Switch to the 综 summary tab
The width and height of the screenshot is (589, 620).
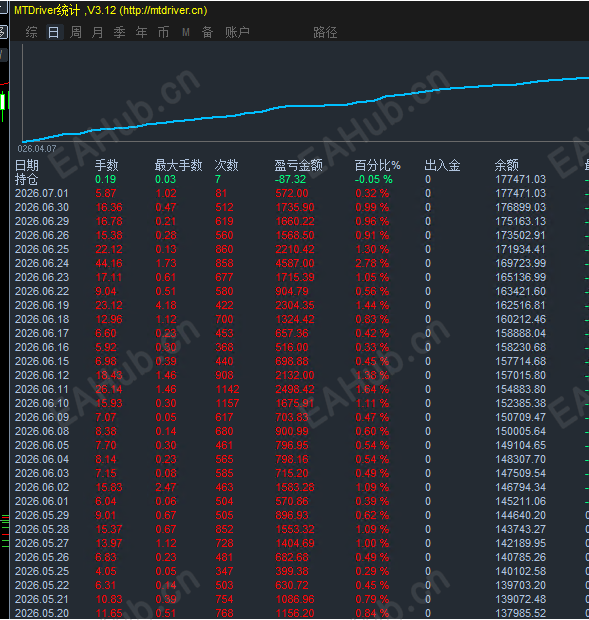click(x=32, y=32)
